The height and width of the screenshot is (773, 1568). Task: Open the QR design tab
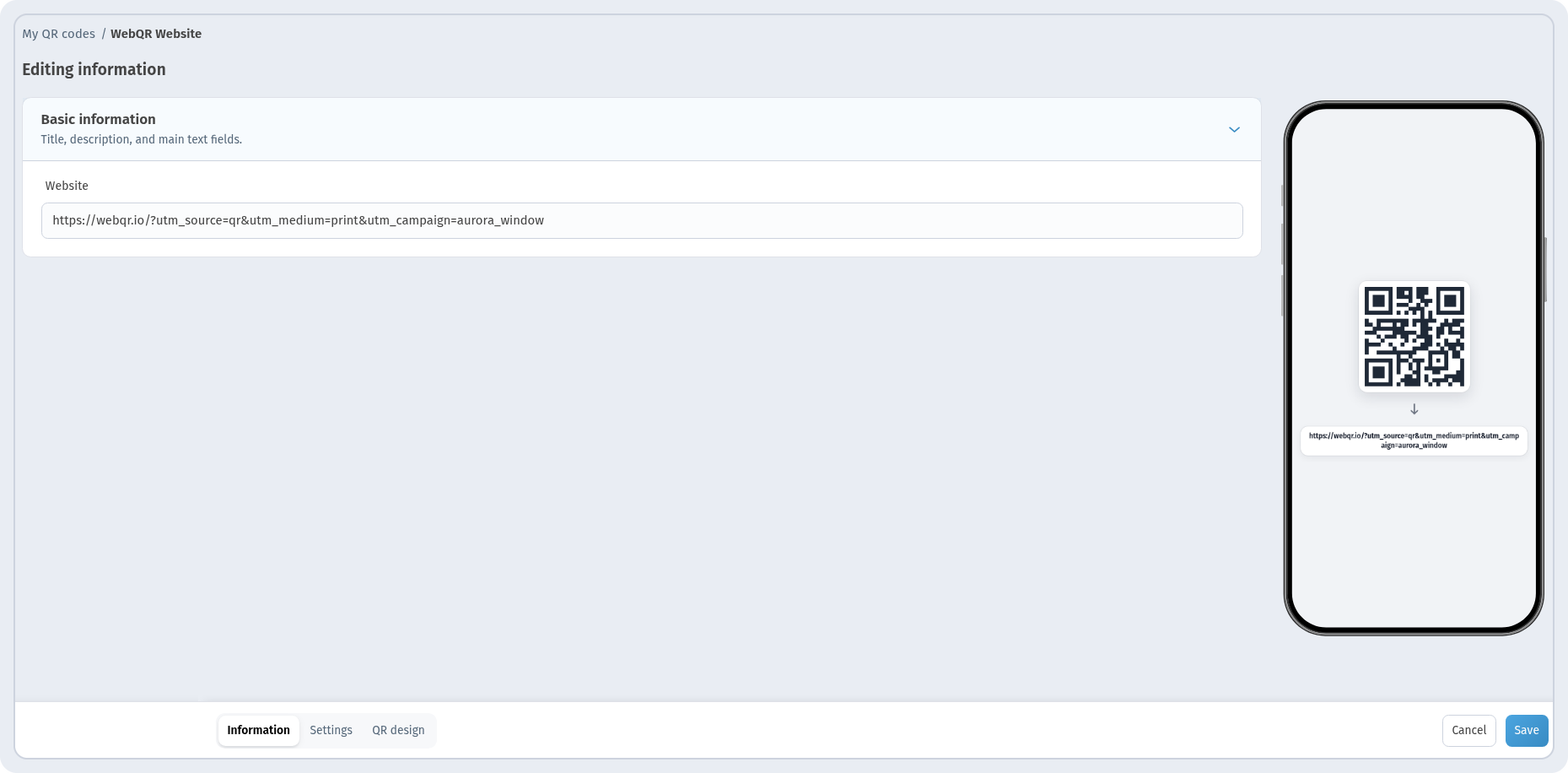tap(398, 730)
